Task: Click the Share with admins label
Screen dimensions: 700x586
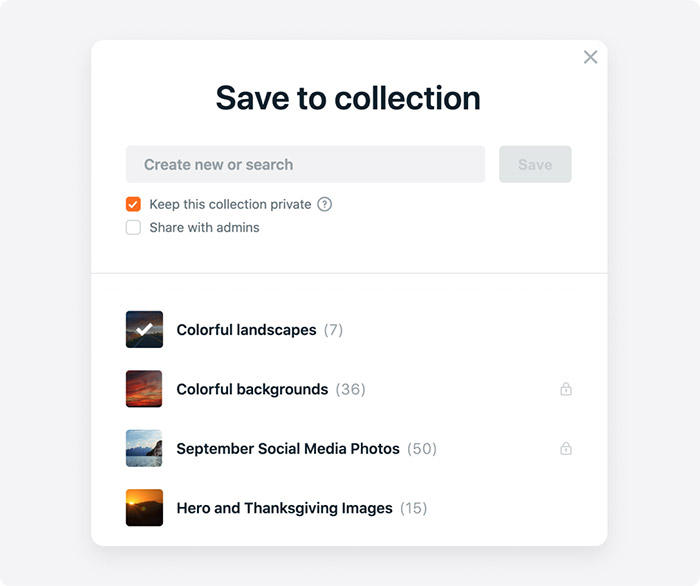Action: (204, 228)
